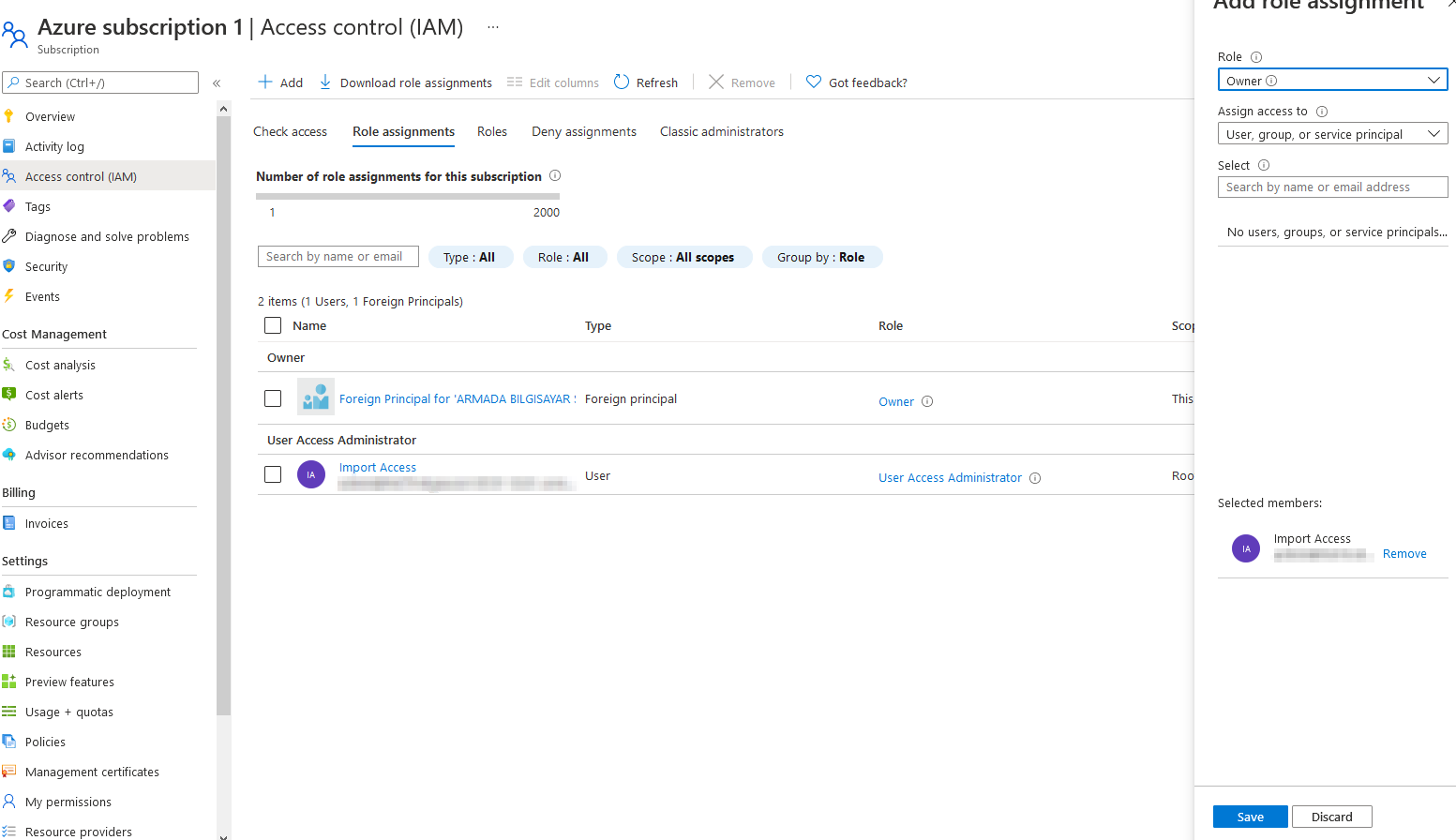1456x840 pixels.
Task: Click the Save button
Action: tap(1251, 817)
